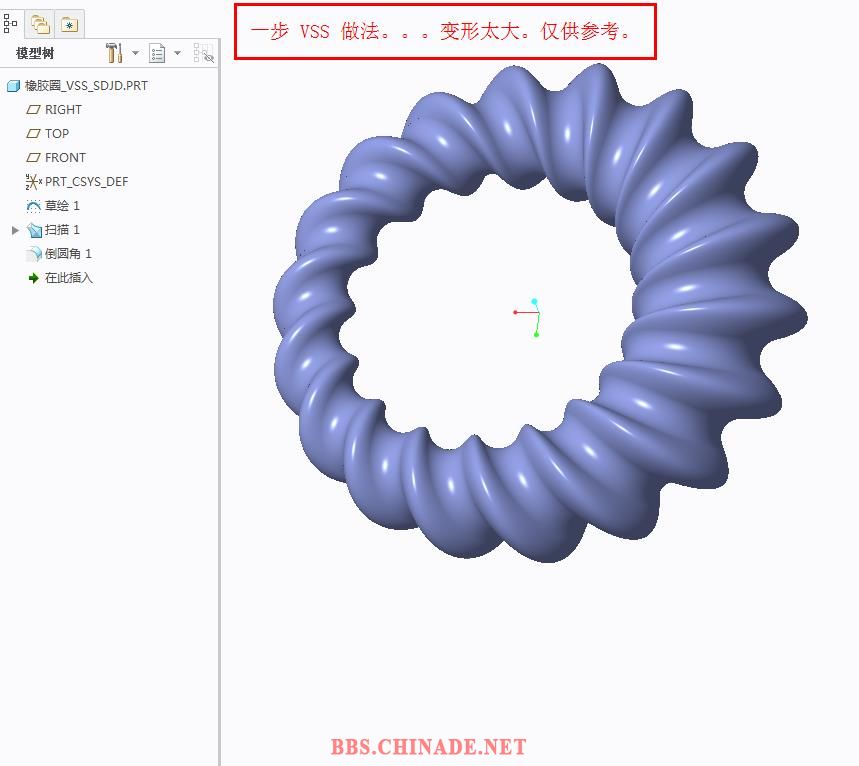859x766 pixels.
Task: Click the PRT_CSYS_DEF coordinate system icon
Action: click(x=33, y=181)
